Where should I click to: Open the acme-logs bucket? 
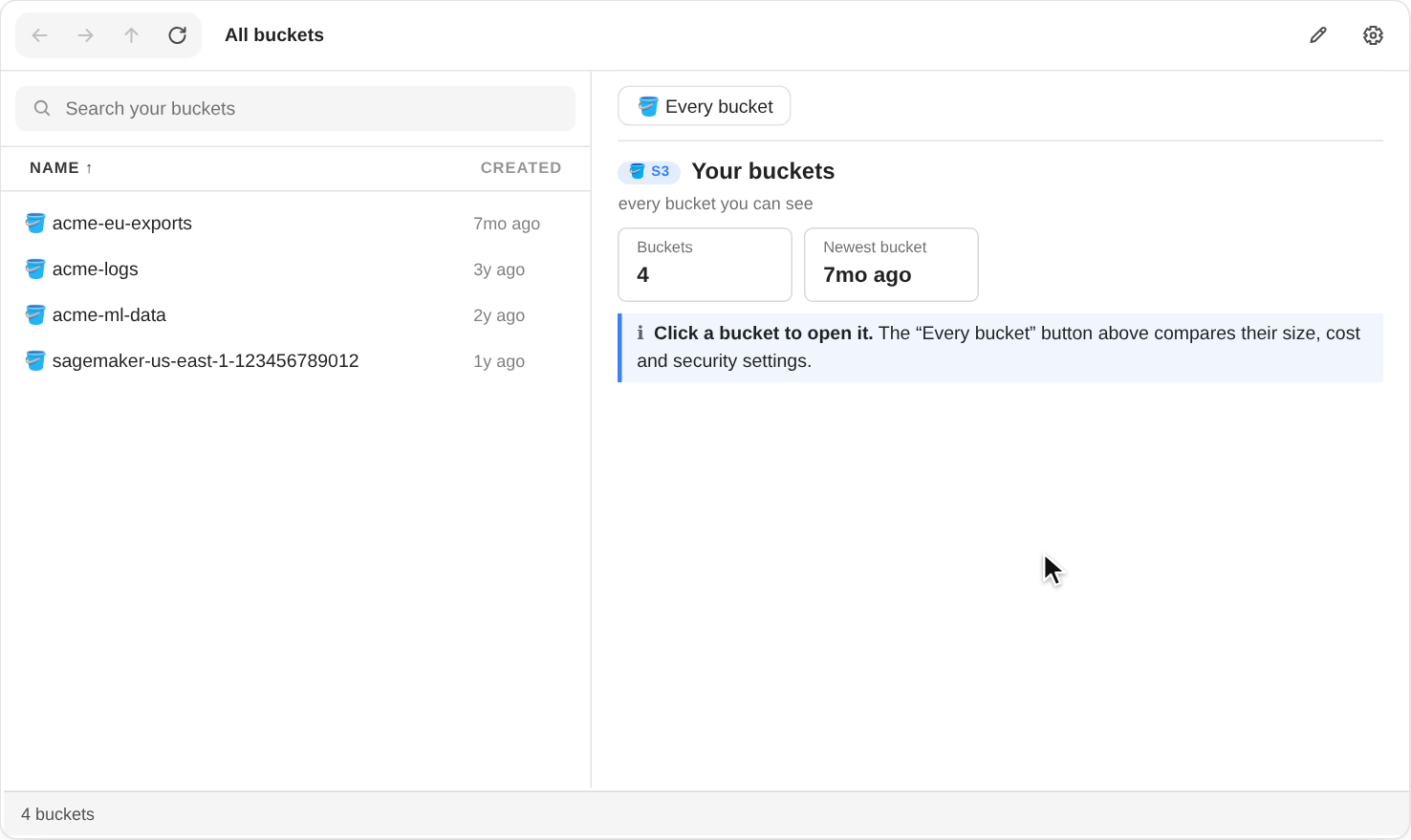[x=295, y=269]
